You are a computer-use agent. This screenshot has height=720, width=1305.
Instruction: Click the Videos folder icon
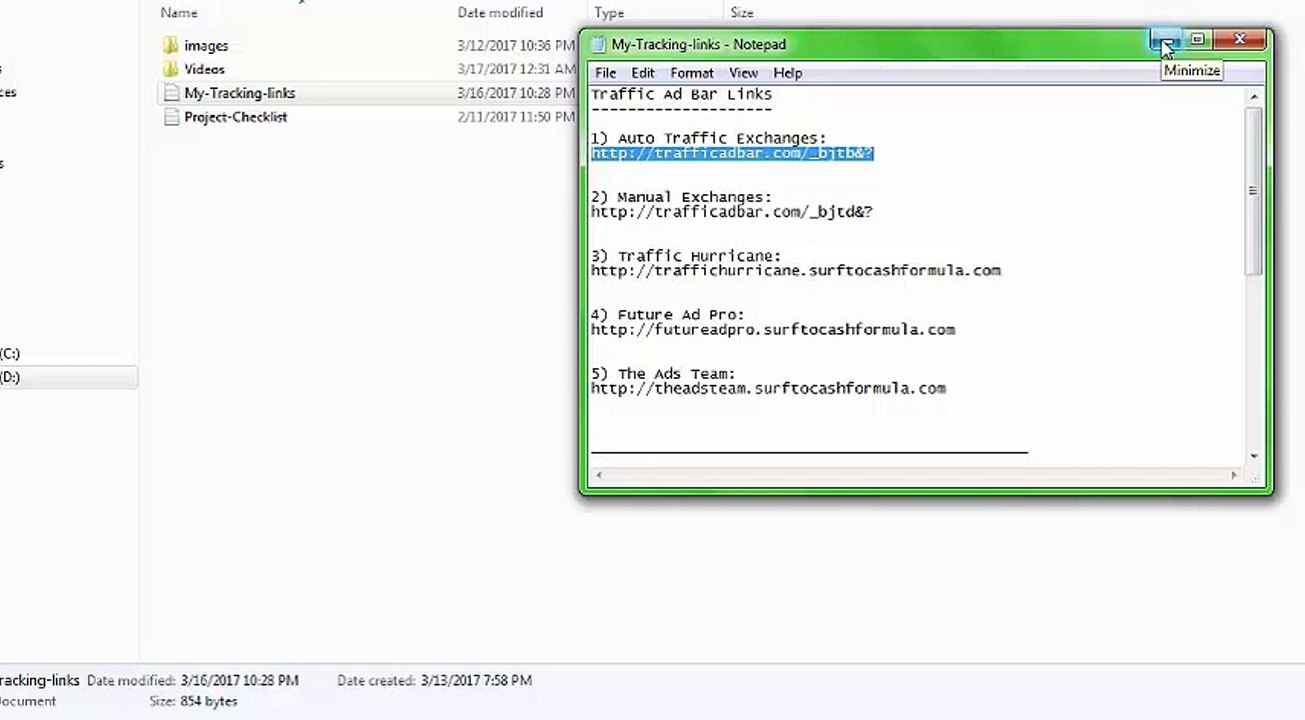click(x=170, y=69)
